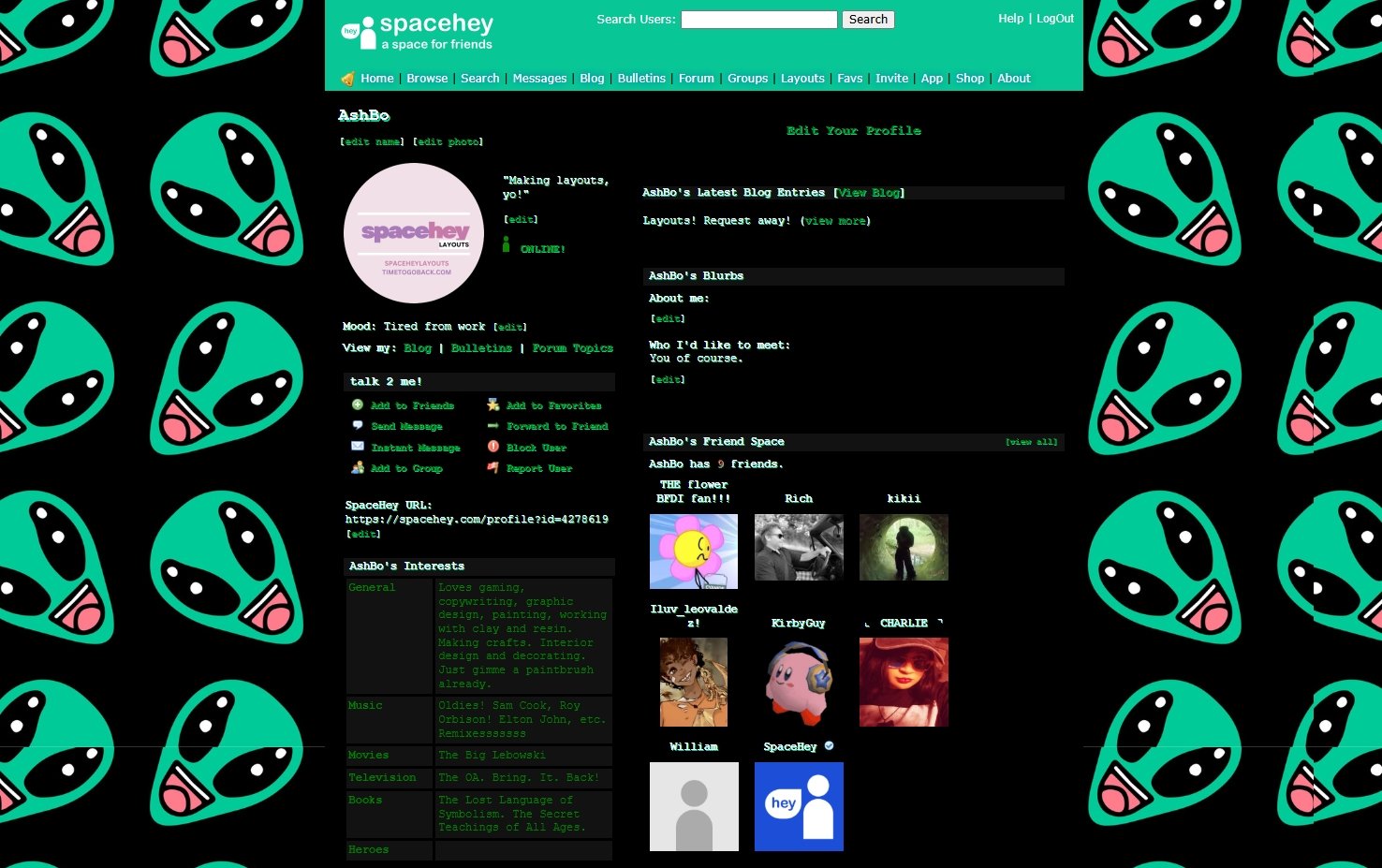Click the Add to Favorites star icon
Screen dimensions: 1382x868
pos(493,405)
